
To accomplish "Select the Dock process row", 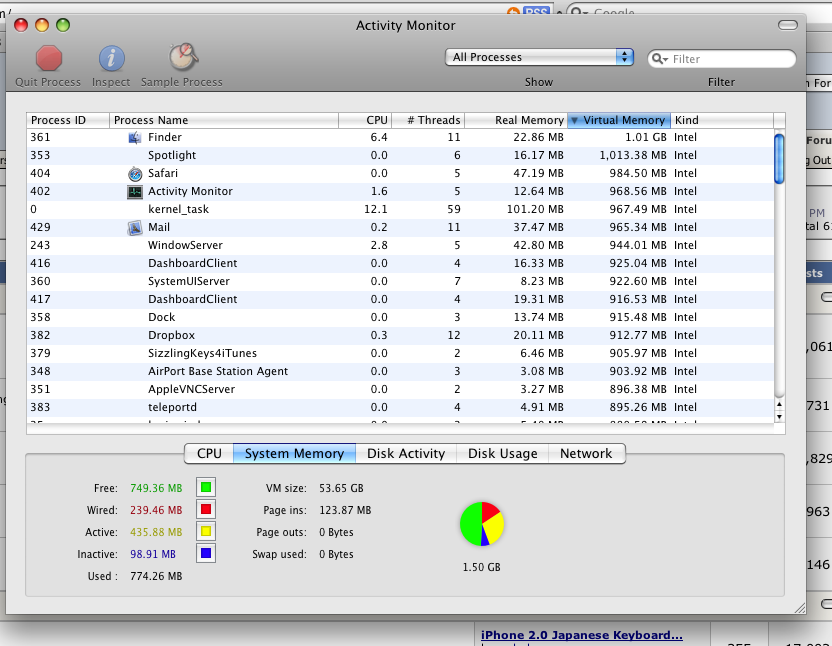I will [x=400, y=318].
